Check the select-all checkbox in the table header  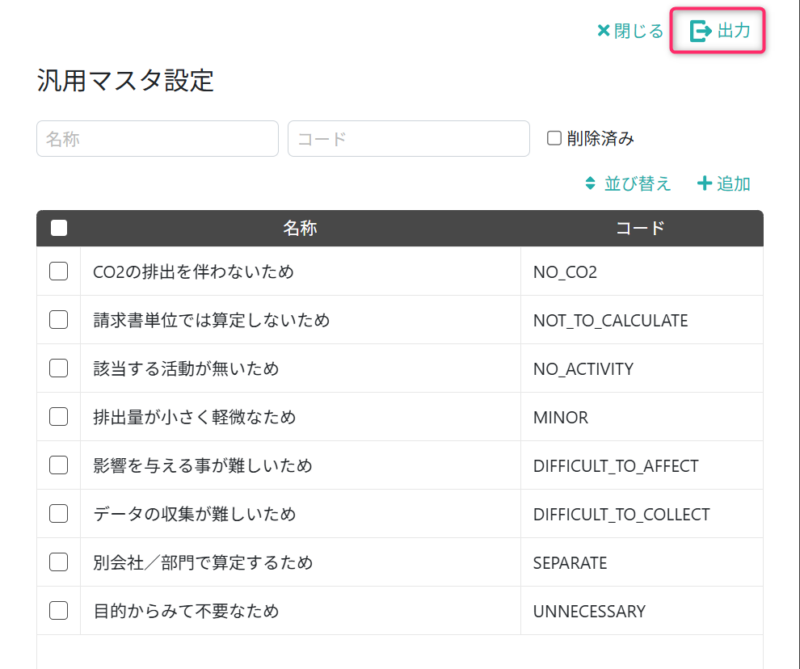[x=58, y=227]
